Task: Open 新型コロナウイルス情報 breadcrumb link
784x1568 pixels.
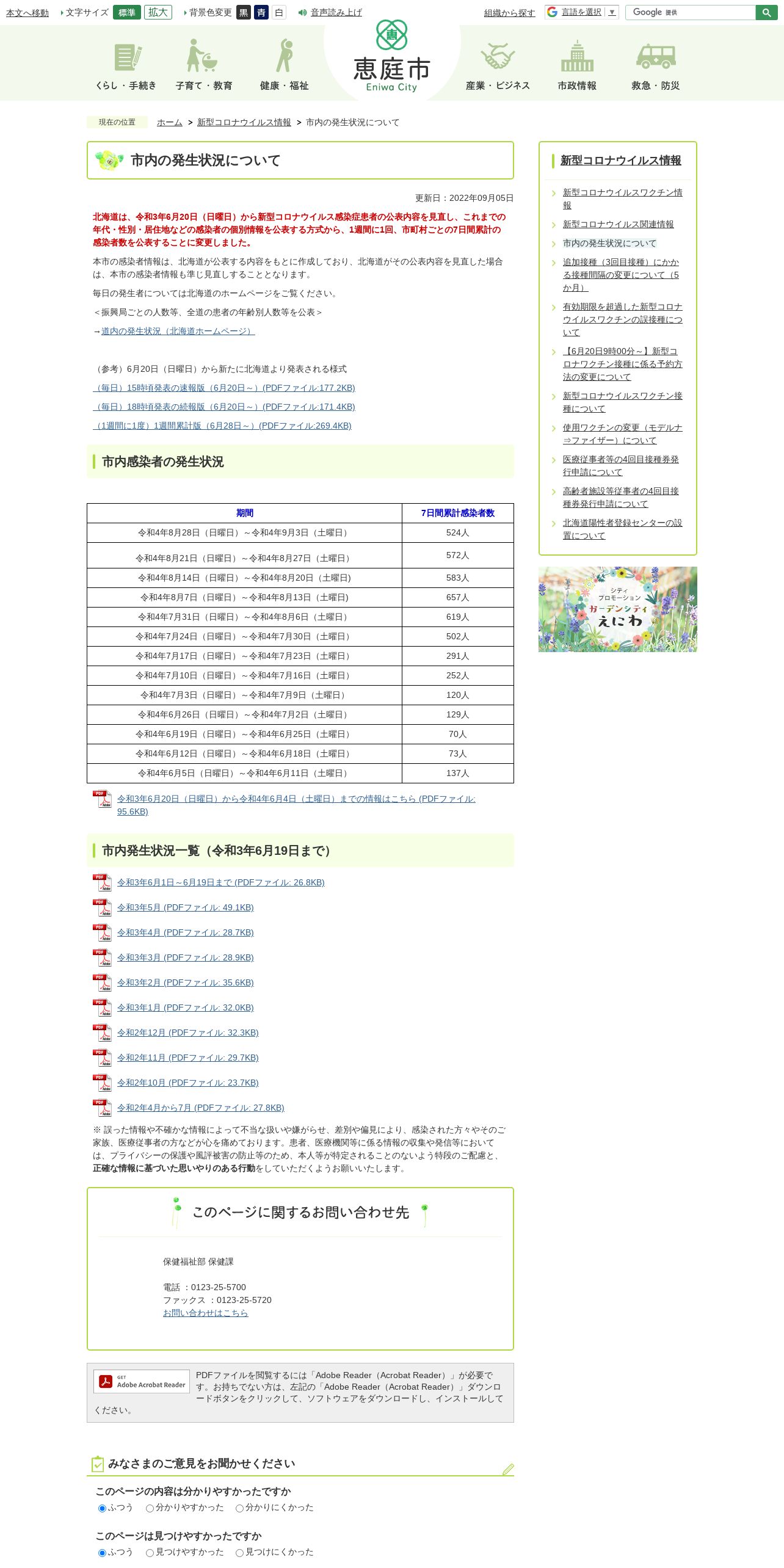Action: (244, 123)
